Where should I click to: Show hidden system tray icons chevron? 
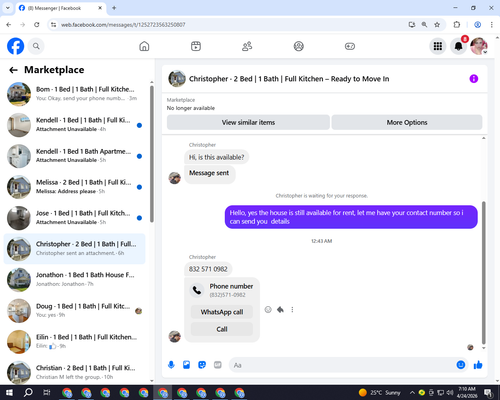pyautogui.click(x=412, y=393)
